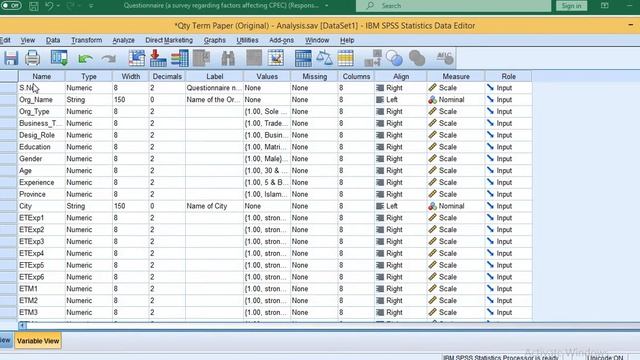The width and height of the screenshot is (640, 360).
Task: Open the Add-ons menu
Action: point(281,40)
